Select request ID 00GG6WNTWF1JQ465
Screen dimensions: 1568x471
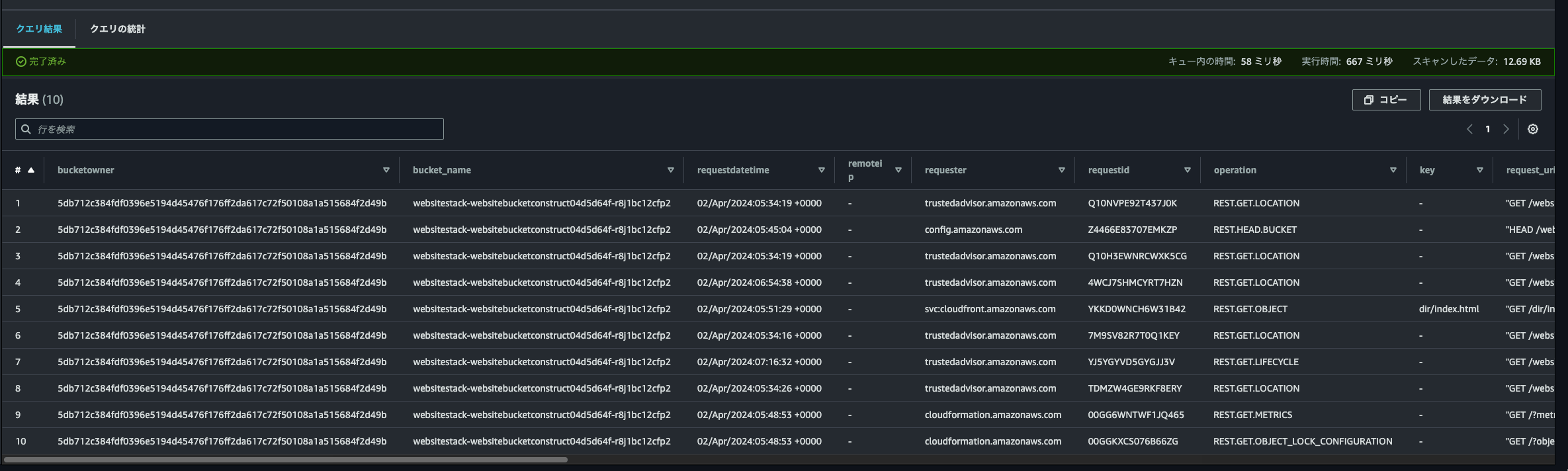coord(1136,415)
